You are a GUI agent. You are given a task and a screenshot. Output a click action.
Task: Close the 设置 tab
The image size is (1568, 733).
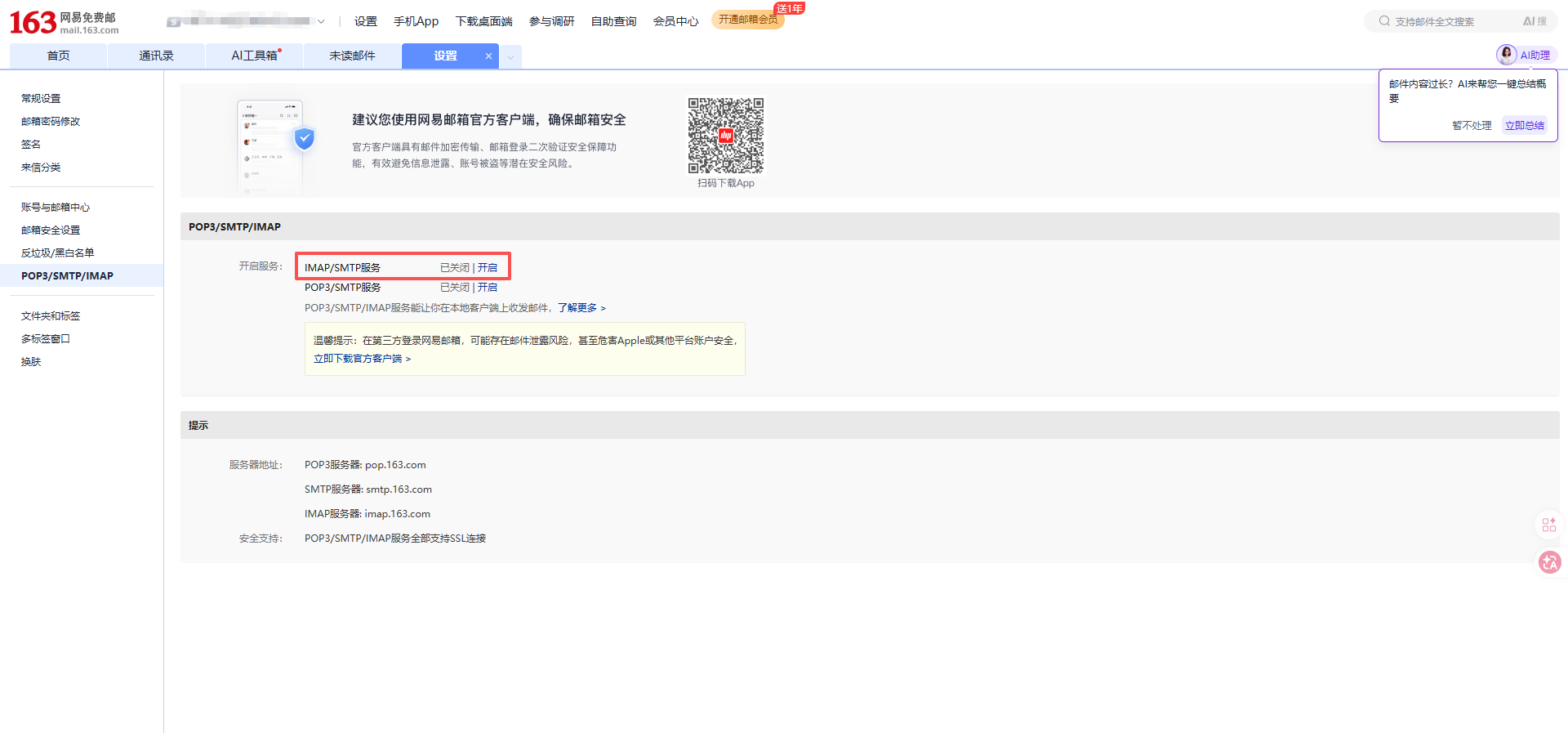(488, 56)
